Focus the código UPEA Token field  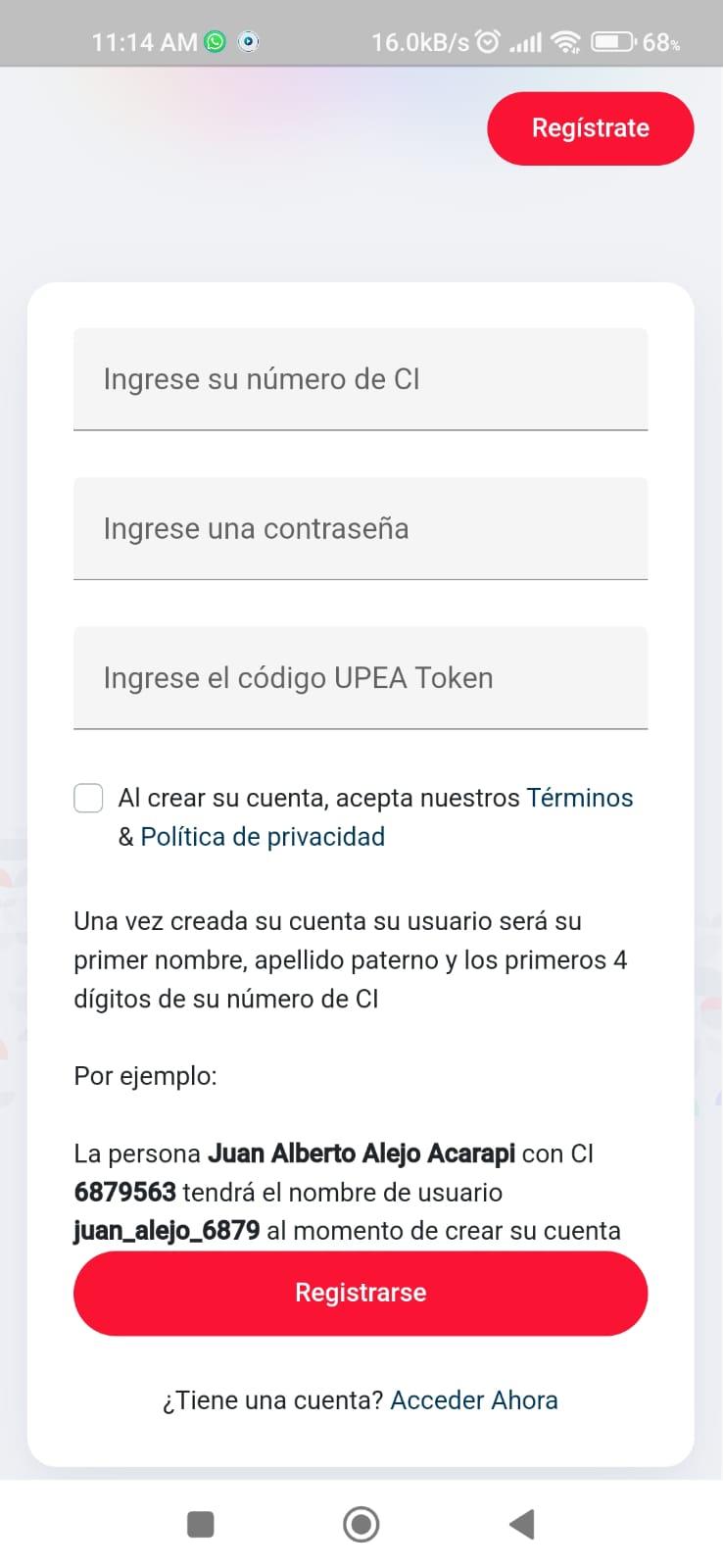[361, 678]
